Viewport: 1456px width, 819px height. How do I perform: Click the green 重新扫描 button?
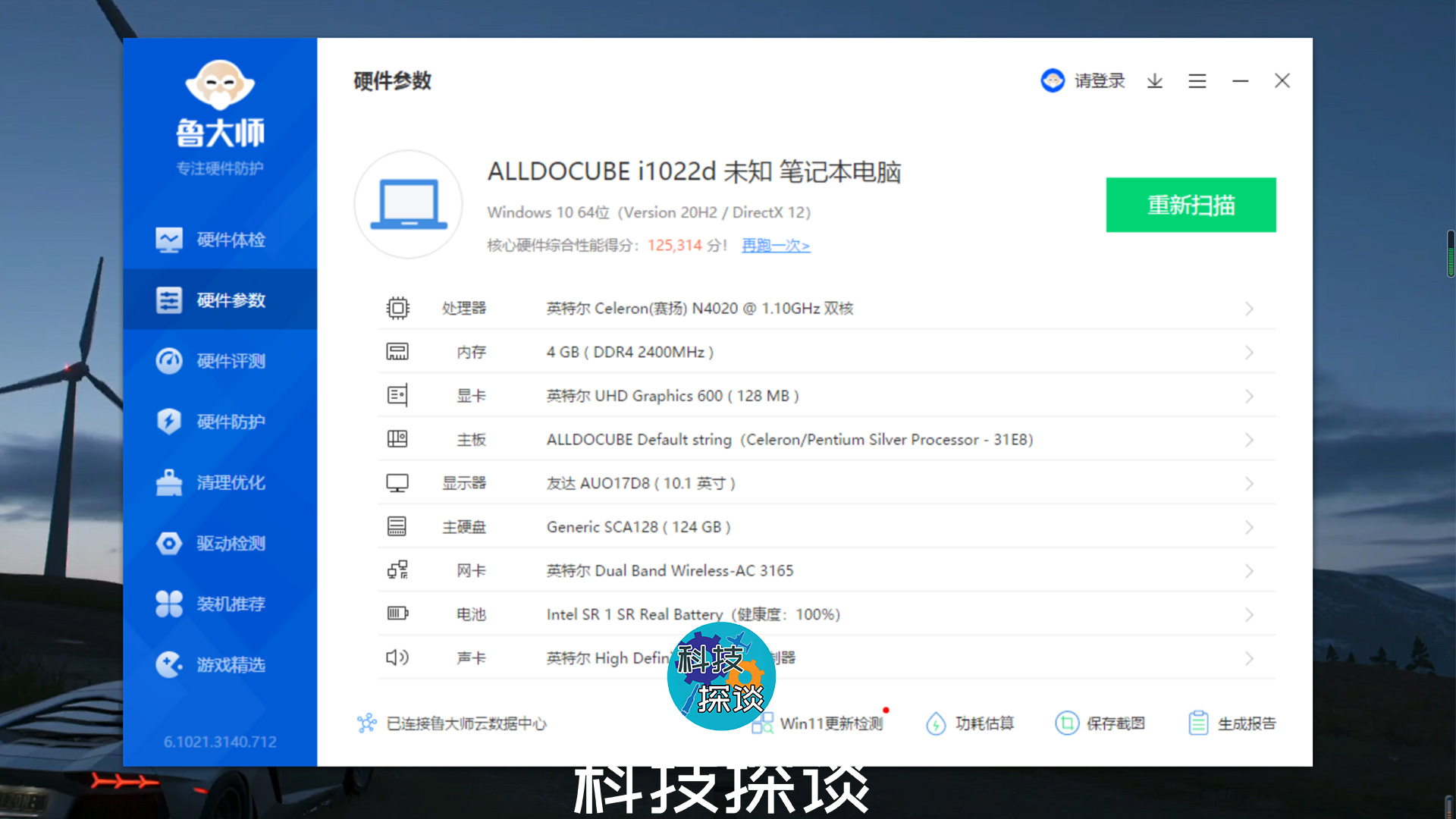coord(1191,205)
